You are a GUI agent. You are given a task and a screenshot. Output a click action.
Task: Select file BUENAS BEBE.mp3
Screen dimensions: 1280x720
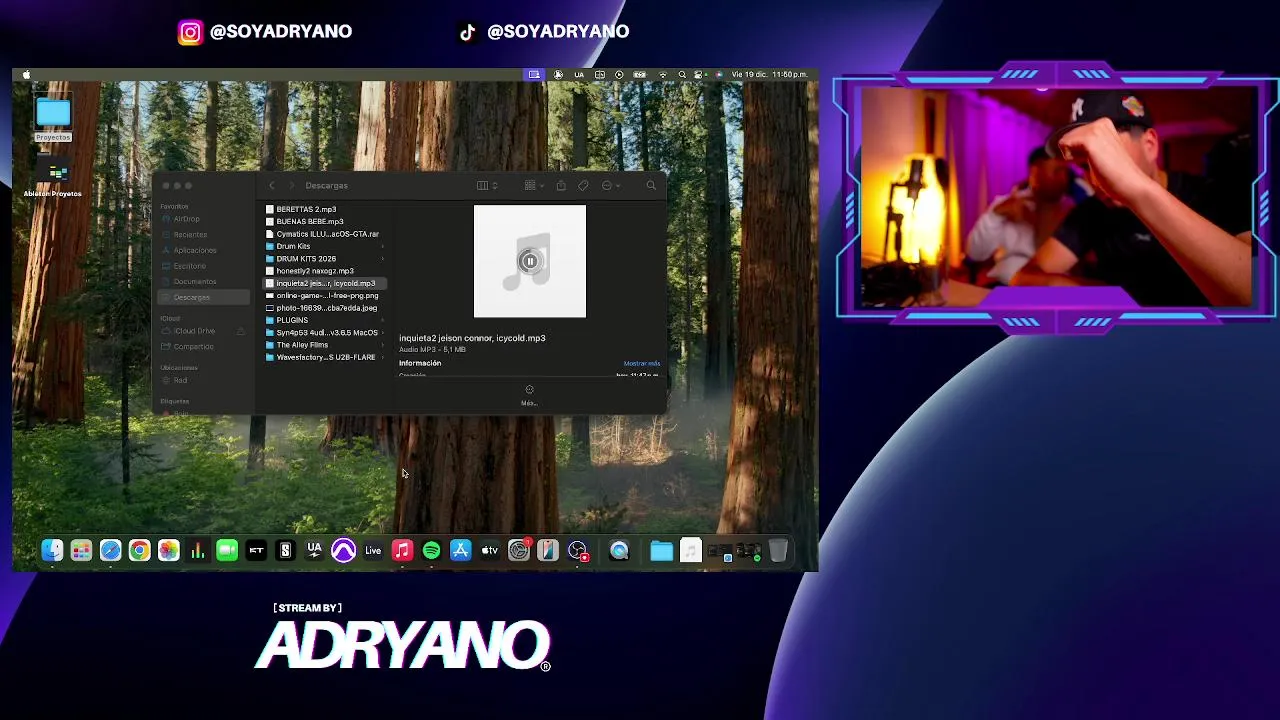coord(309,221)
